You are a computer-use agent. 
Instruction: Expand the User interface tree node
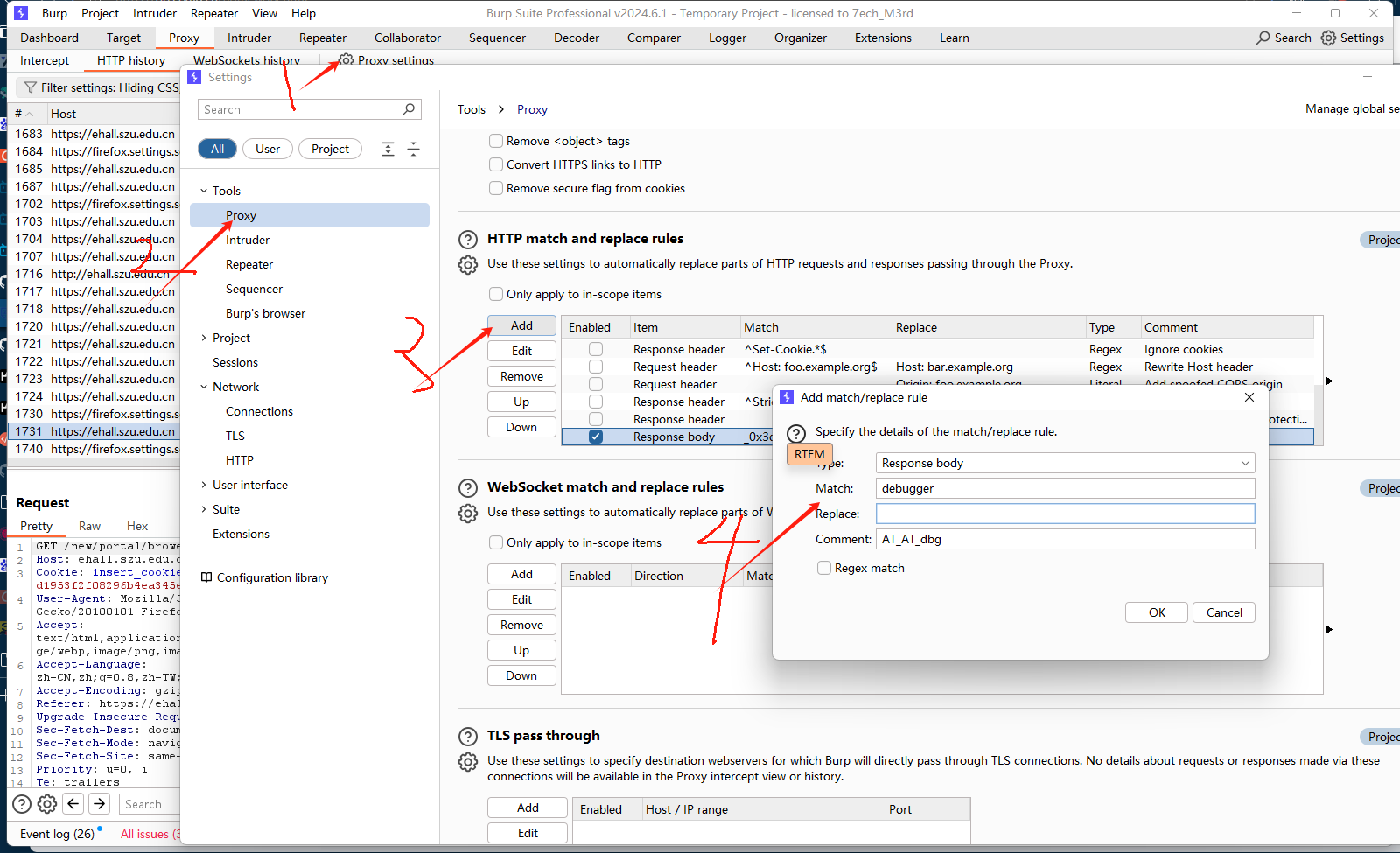(x=204, y=485)
